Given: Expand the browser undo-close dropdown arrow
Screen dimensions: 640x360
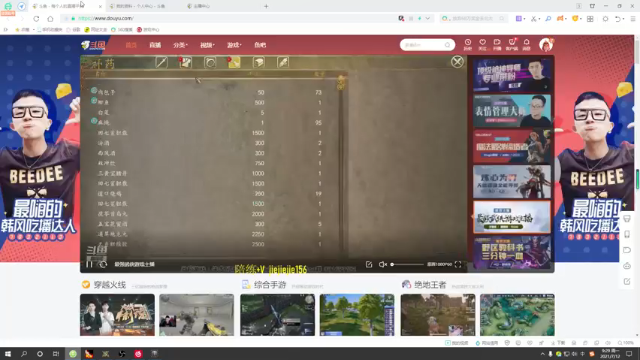Looking at the screenshot, I should 624,19.
